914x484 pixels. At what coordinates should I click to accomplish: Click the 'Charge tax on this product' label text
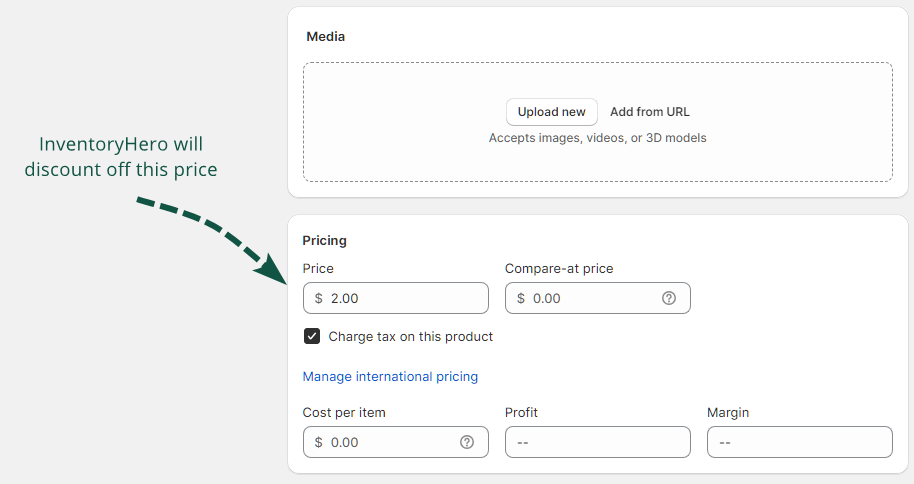pyautogui.click(x=411, y=337)
